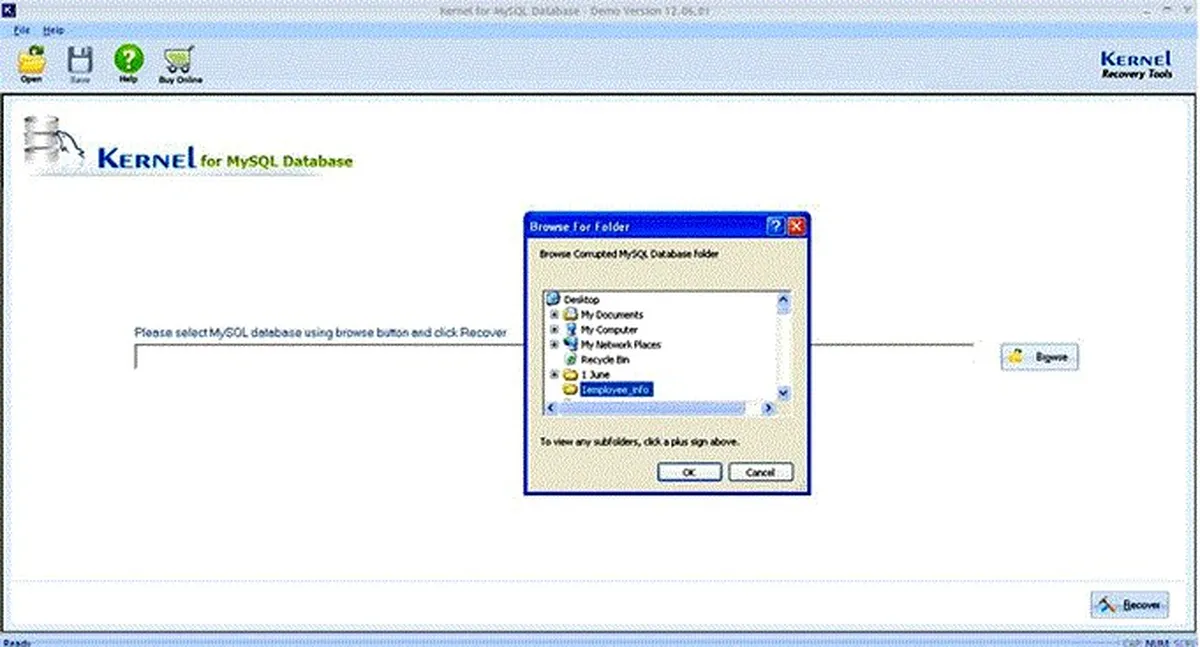Click the Browse button
The height and width of the screenshot is (647, 1200).
[x=1040, y=356]
